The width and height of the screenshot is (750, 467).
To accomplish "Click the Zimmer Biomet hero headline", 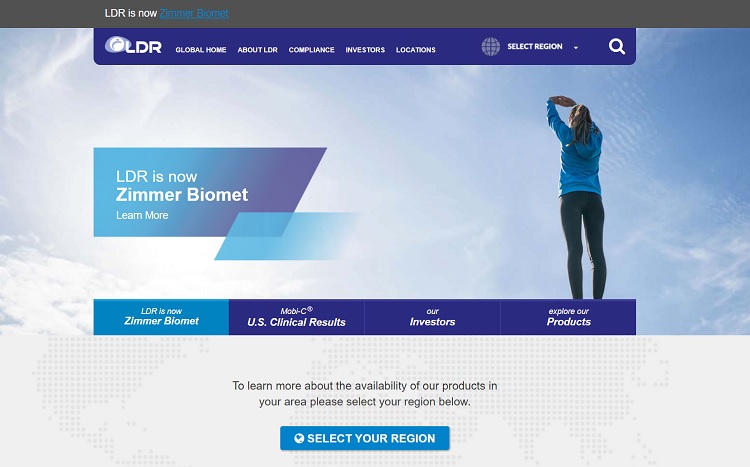I will point(182,195).
